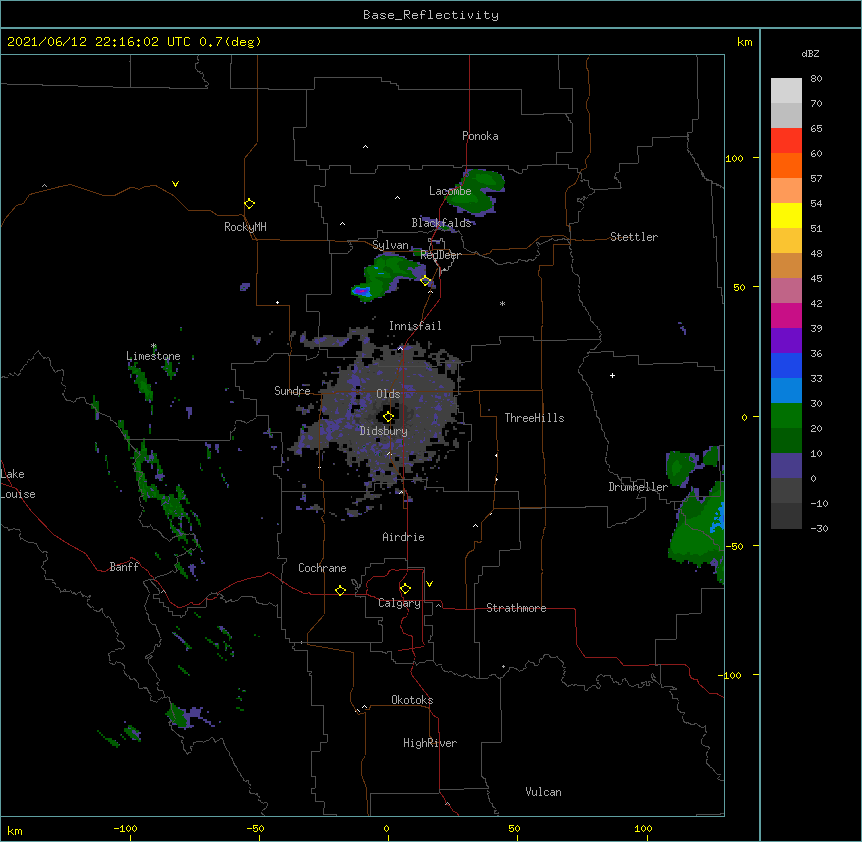862x842 pixels.
Task: Click the Stettler city label
Action: point(634,237)
